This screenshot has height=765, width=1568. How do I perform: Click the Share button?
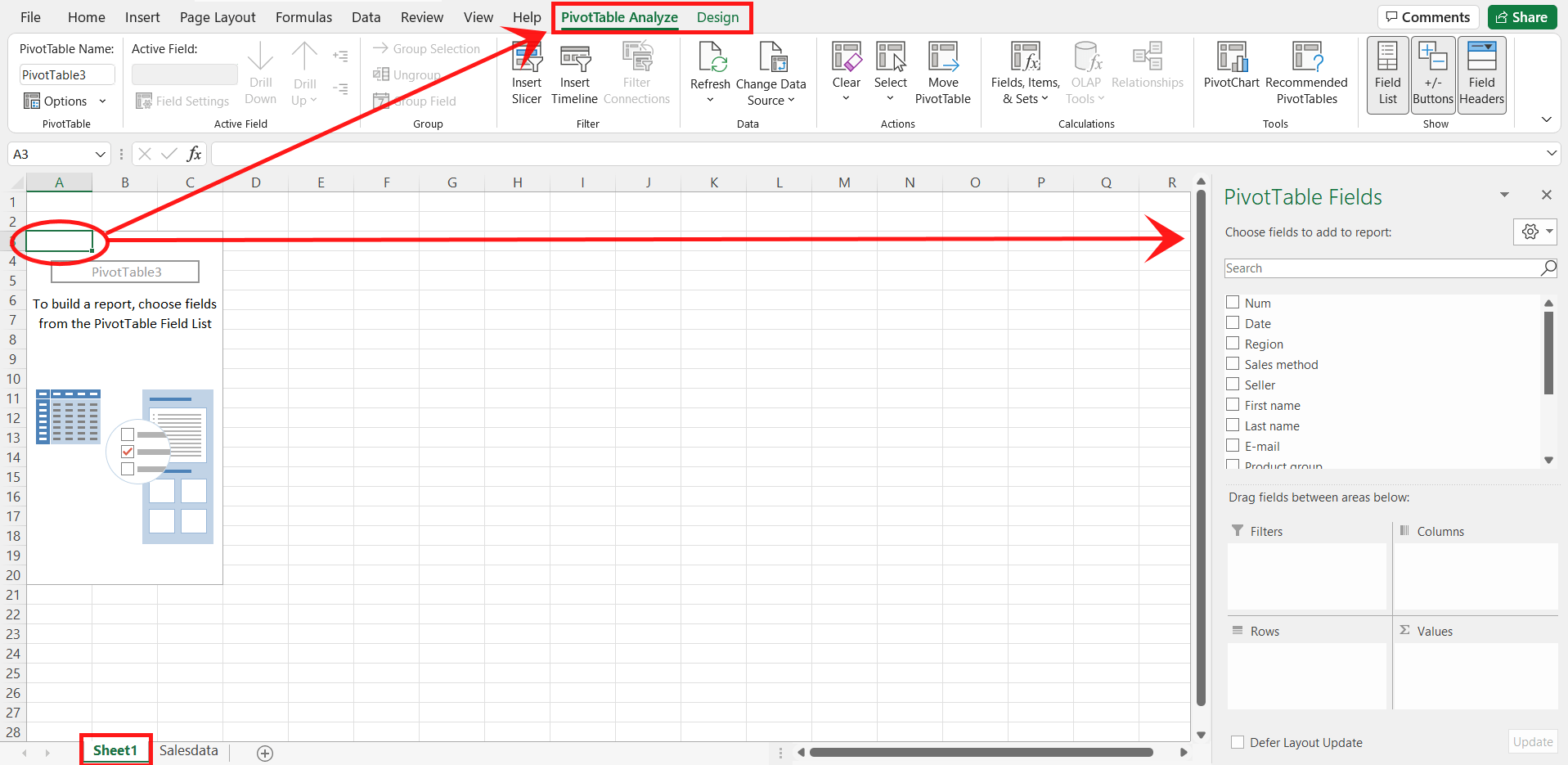point(1522,17)
